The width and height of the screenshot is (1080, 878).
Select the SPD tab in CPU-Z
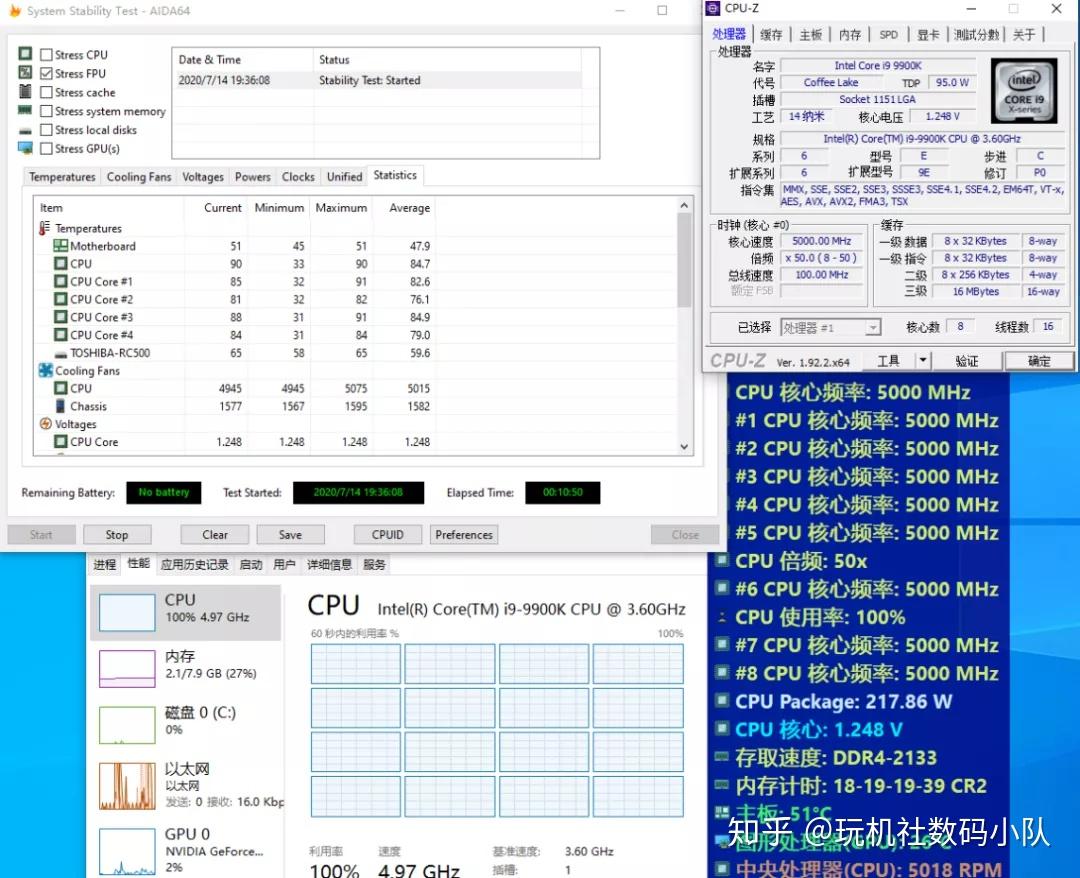click(889, 34)
